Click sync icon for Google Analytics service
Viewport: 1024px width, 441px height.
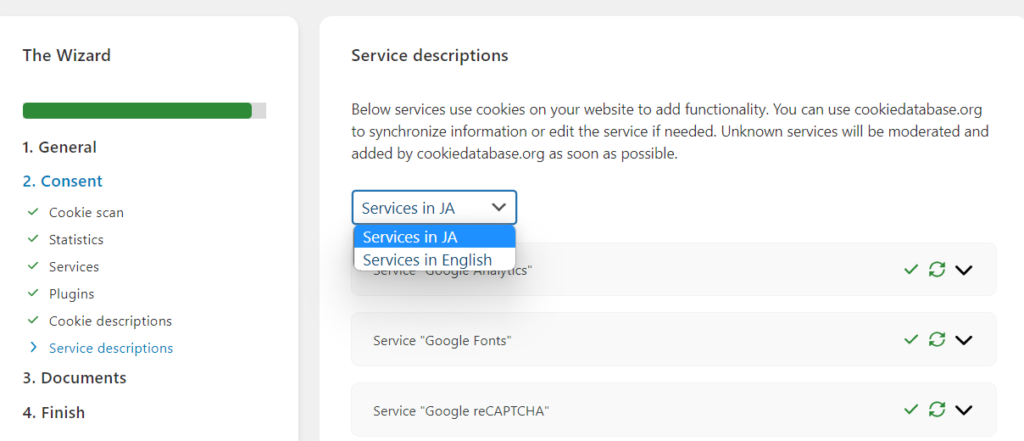click(x=937, y=269)
